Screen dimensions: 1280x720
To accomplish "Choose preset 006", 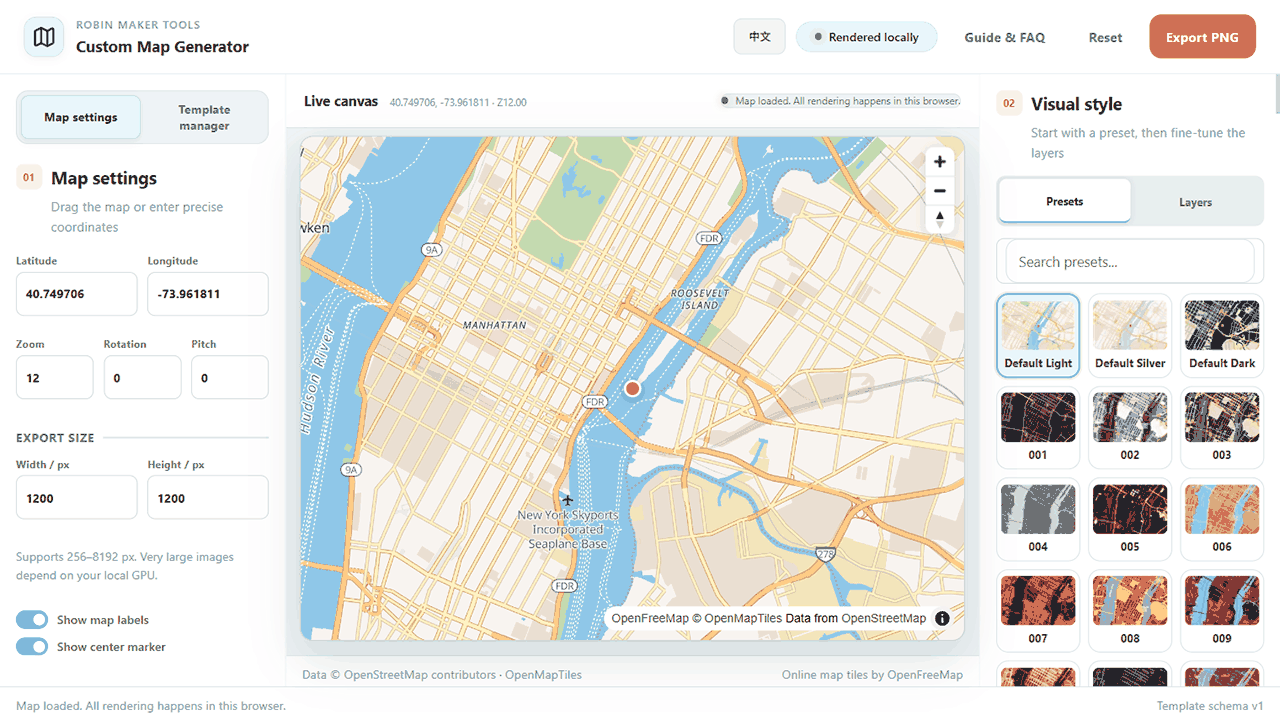I will click(x=1222, y=519).
